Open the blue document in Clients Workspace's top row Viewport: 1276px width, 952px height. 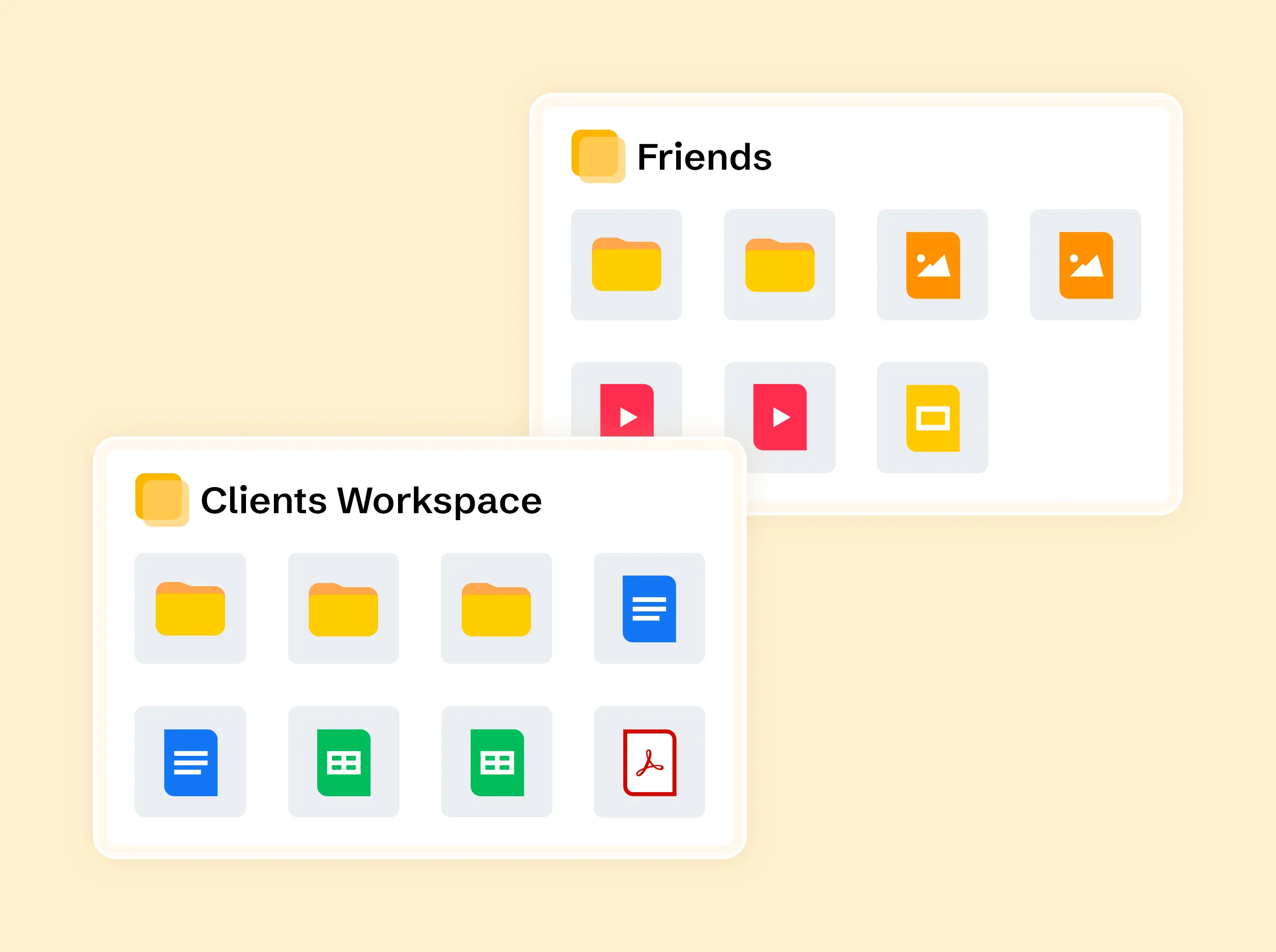point(649,608)
